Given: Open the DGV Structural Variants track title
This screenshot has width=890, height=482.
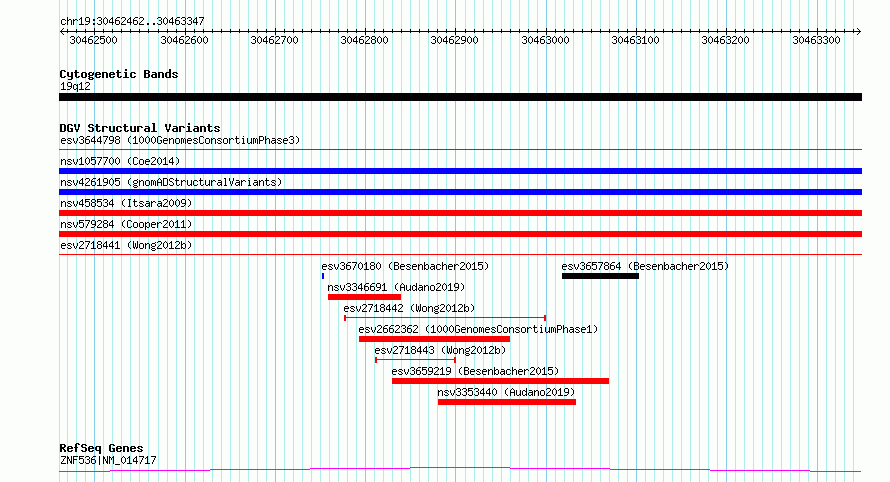Looking at the screenshot, I should [x=140, y=128].
